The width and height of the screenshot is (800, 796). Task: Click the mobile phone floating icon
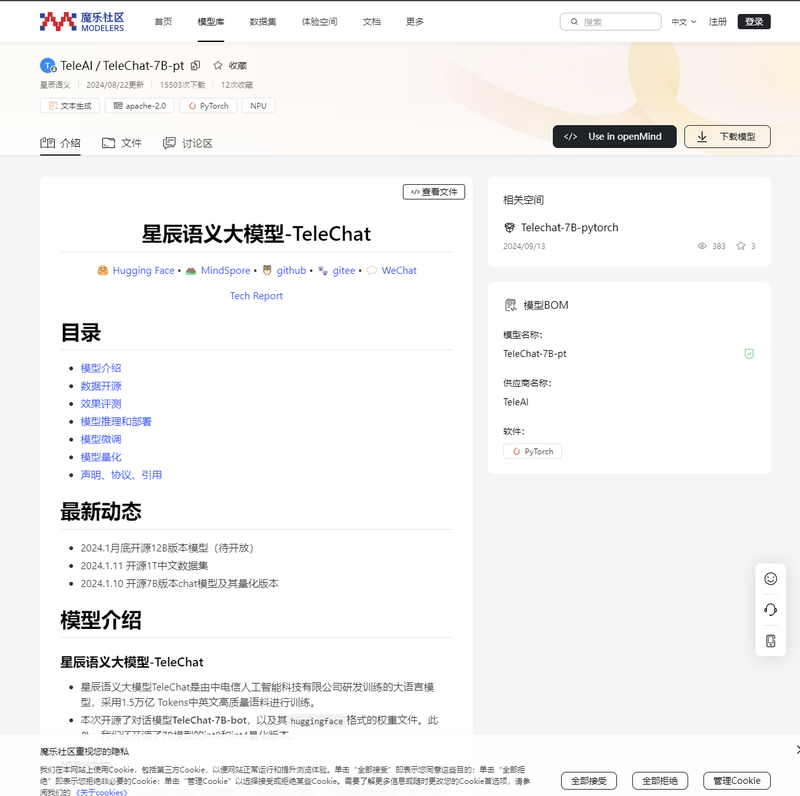coord(770,641)
